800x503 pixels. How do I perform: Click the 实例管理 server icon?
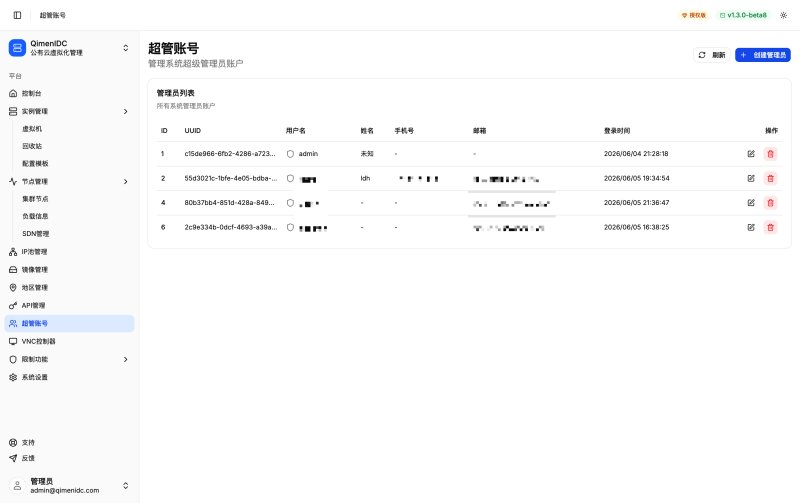point(13,111)
